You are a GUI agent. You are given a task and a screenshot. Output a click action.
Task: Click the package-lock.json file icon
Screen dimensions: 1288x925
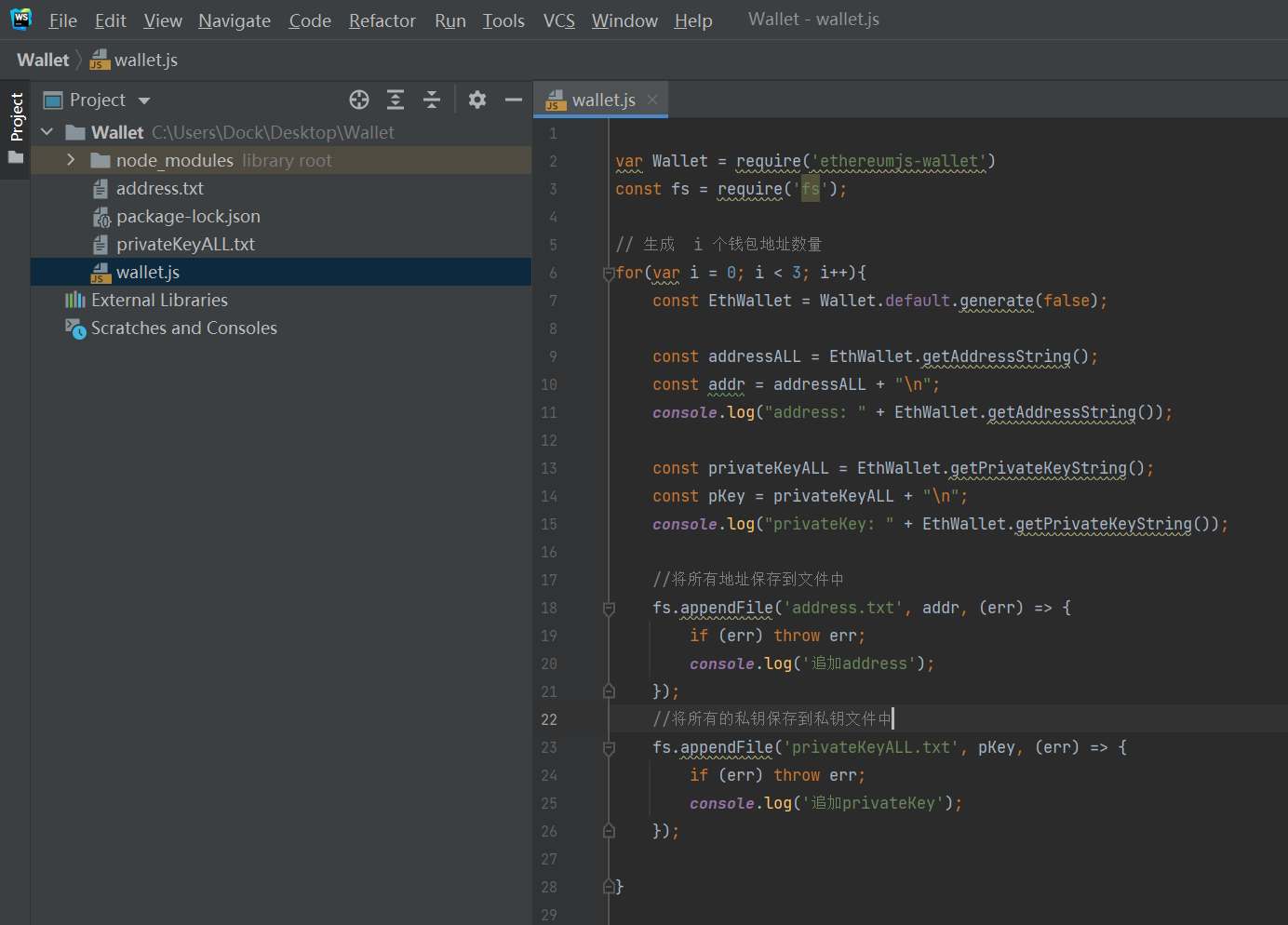[101, 217]
